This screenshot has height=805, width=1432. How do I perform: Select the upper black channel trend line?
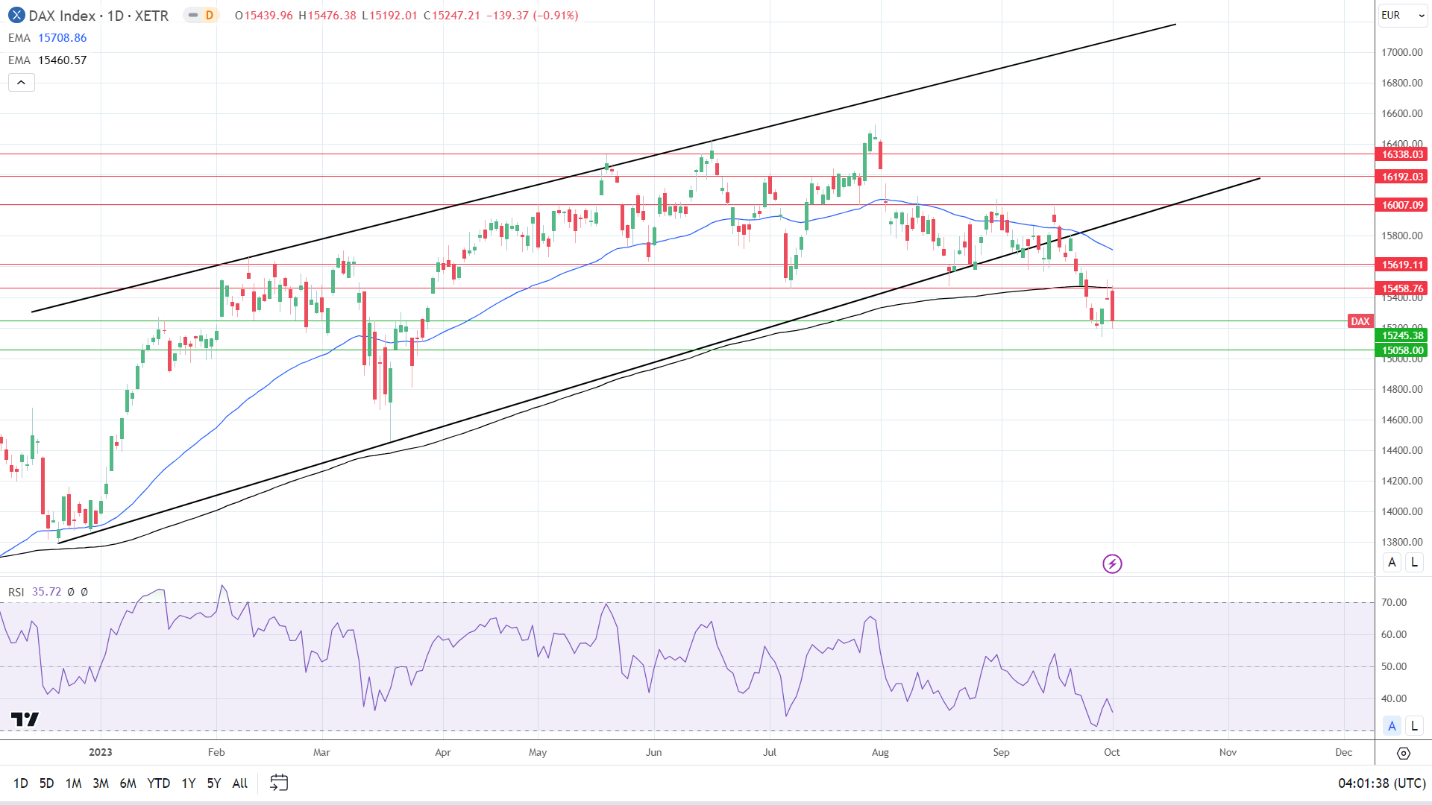pyautogui.click(x=603, y=168)
